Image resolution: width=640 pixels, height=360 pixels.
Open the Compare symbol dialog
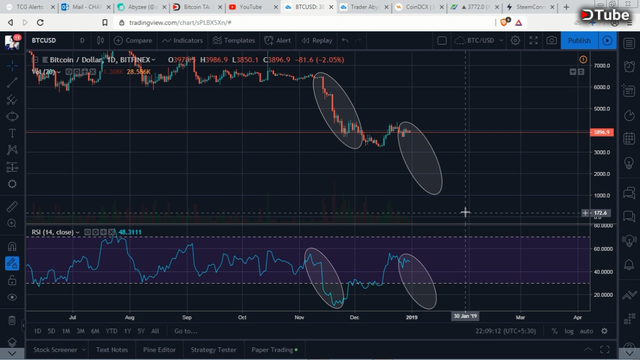click(x=133, y=40)
